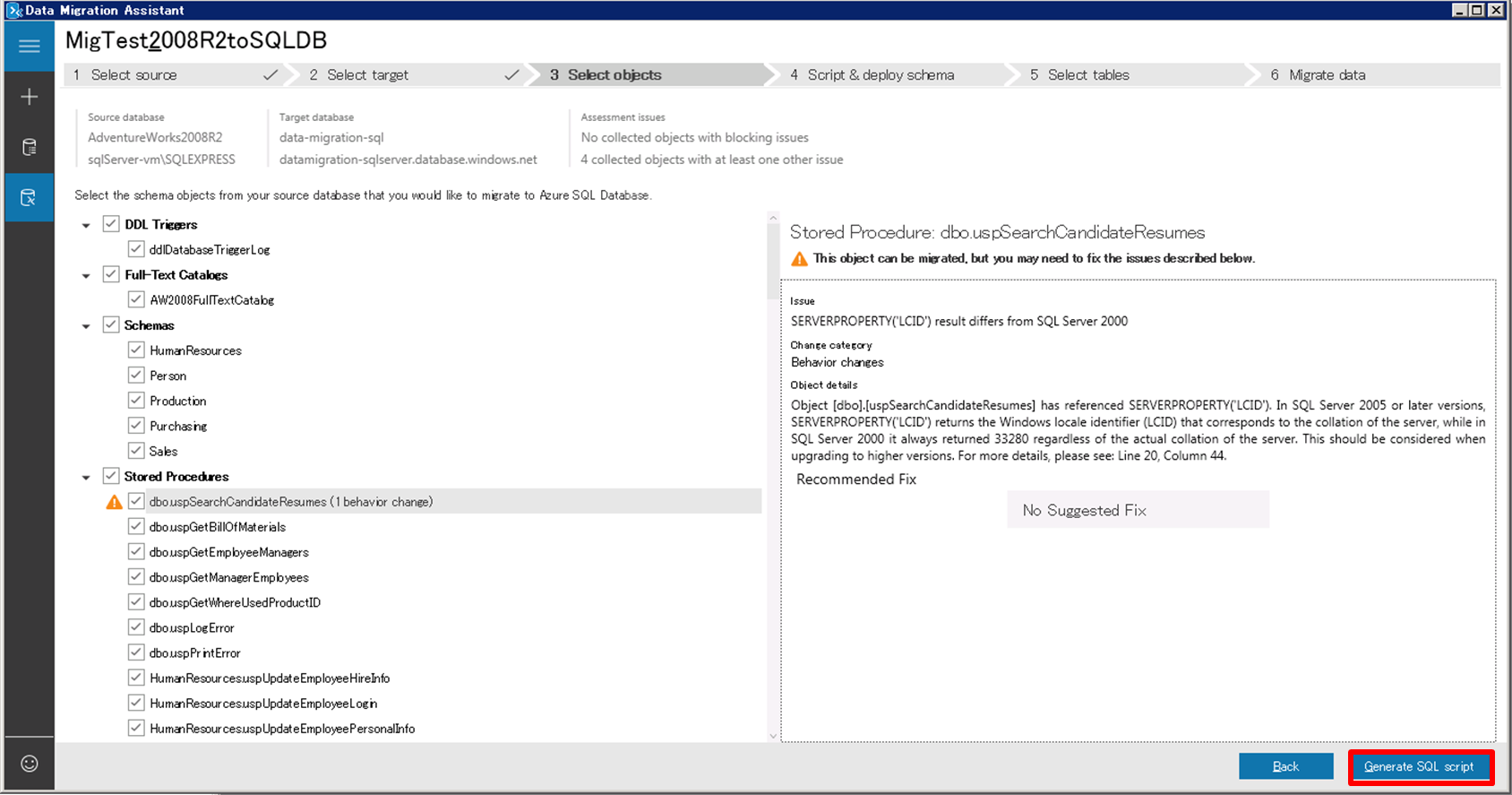Uncheck the Person schema checkbox
Screen dimensions: 1512x795
pyautogui.click(x=136, y=375)
